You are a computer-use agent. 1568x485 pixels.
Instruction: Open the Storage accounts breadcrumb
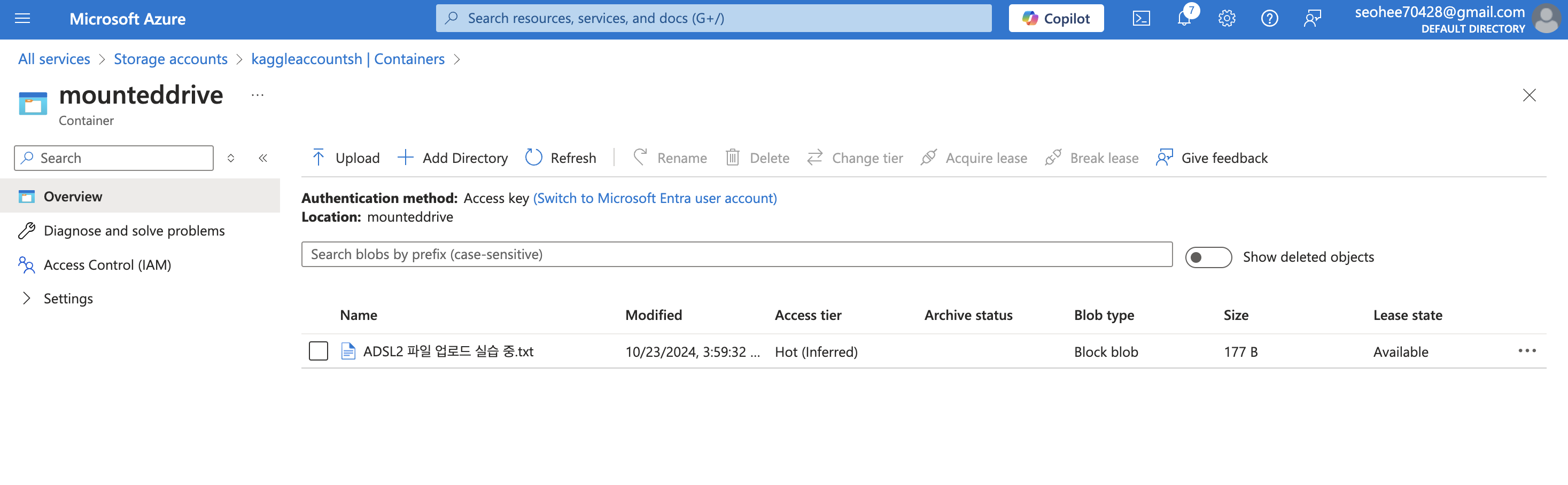170,59
